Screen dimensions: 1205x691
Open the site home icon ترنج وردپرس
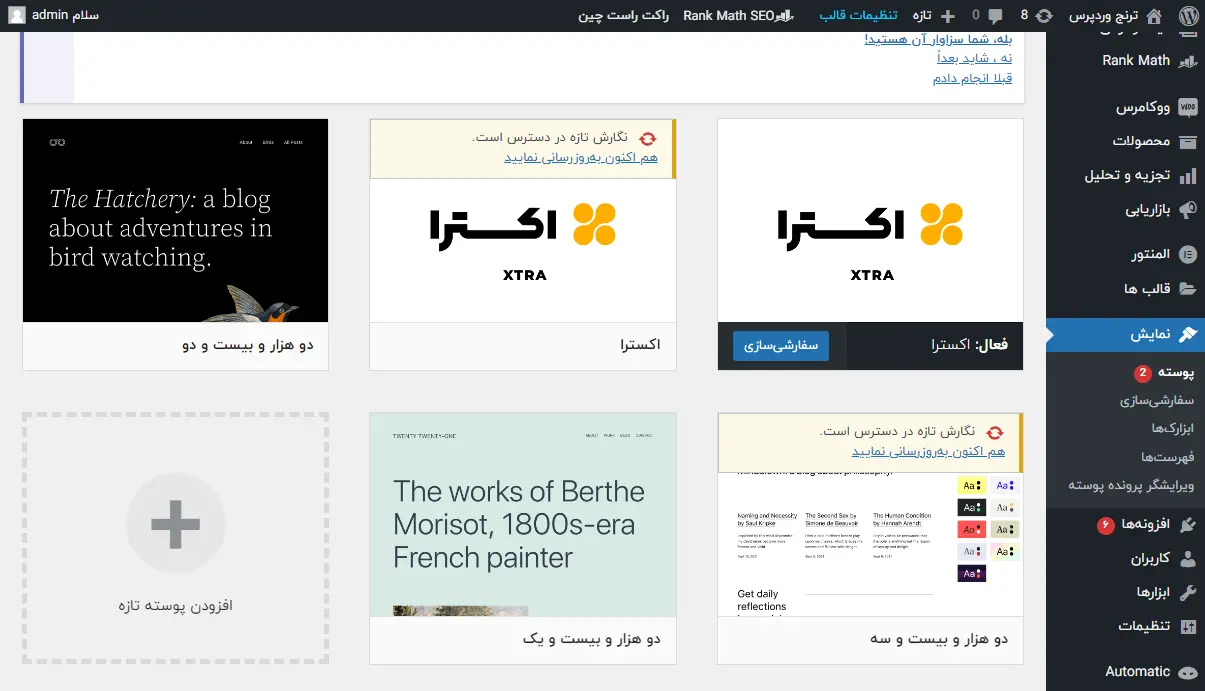[1154, 16]
